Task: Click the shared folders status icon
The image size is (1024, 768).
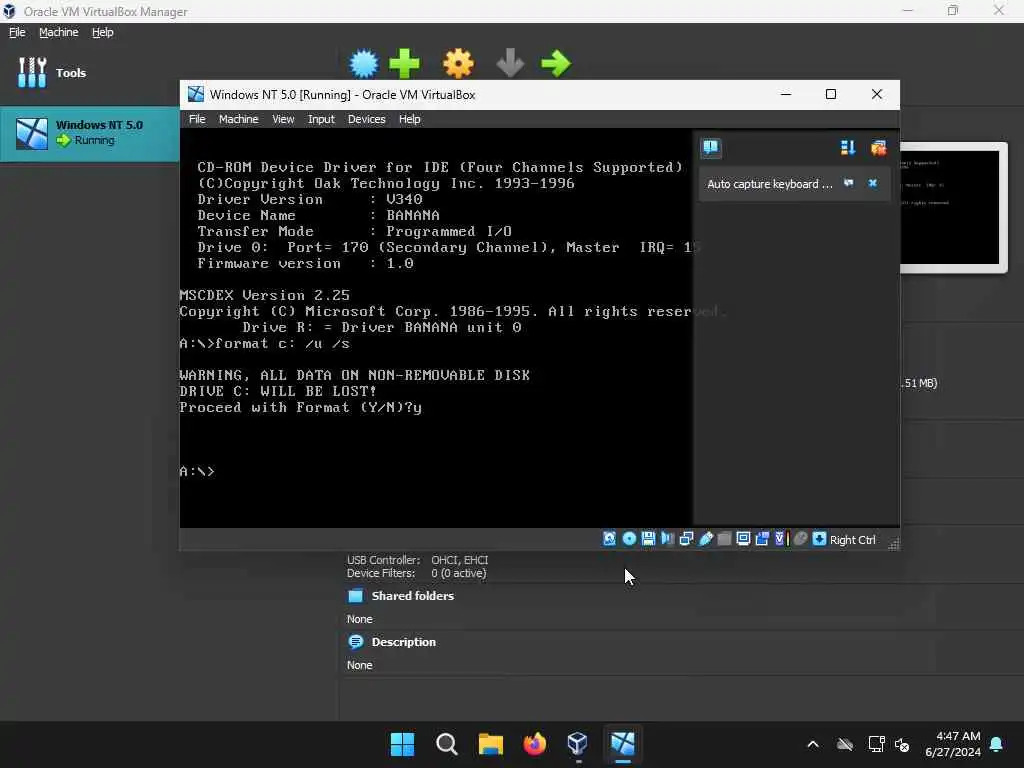Action: 724,539
